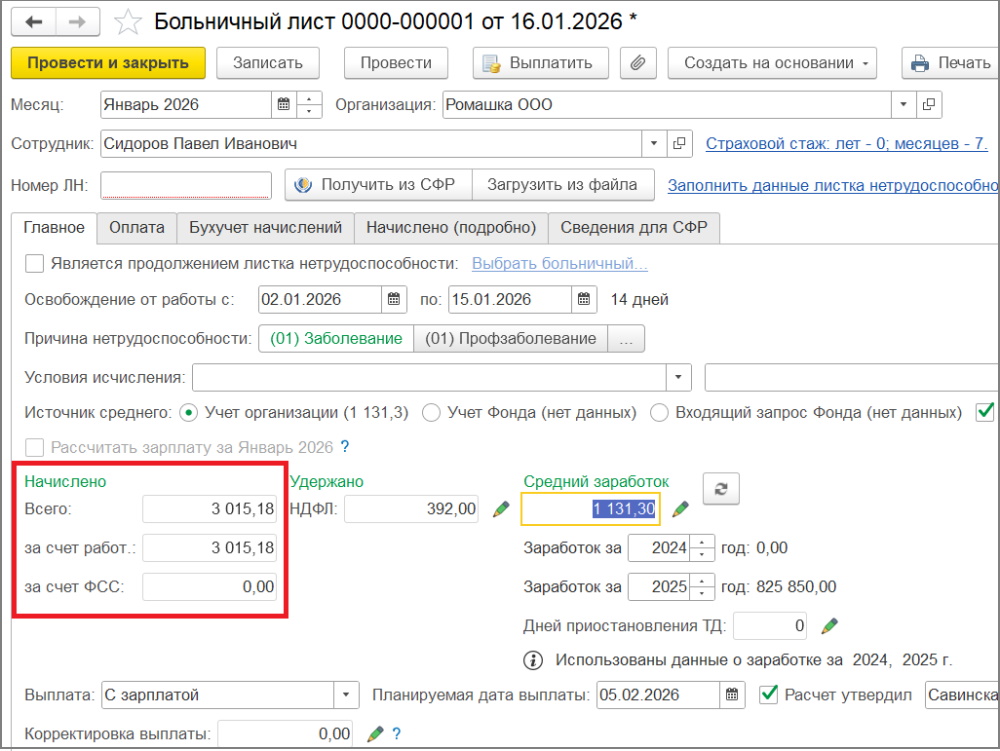Image resolution: width=1000 pixels, height=751 pixels.
Task: Click the paperclip attachments icon
Action: click(637, 63)
